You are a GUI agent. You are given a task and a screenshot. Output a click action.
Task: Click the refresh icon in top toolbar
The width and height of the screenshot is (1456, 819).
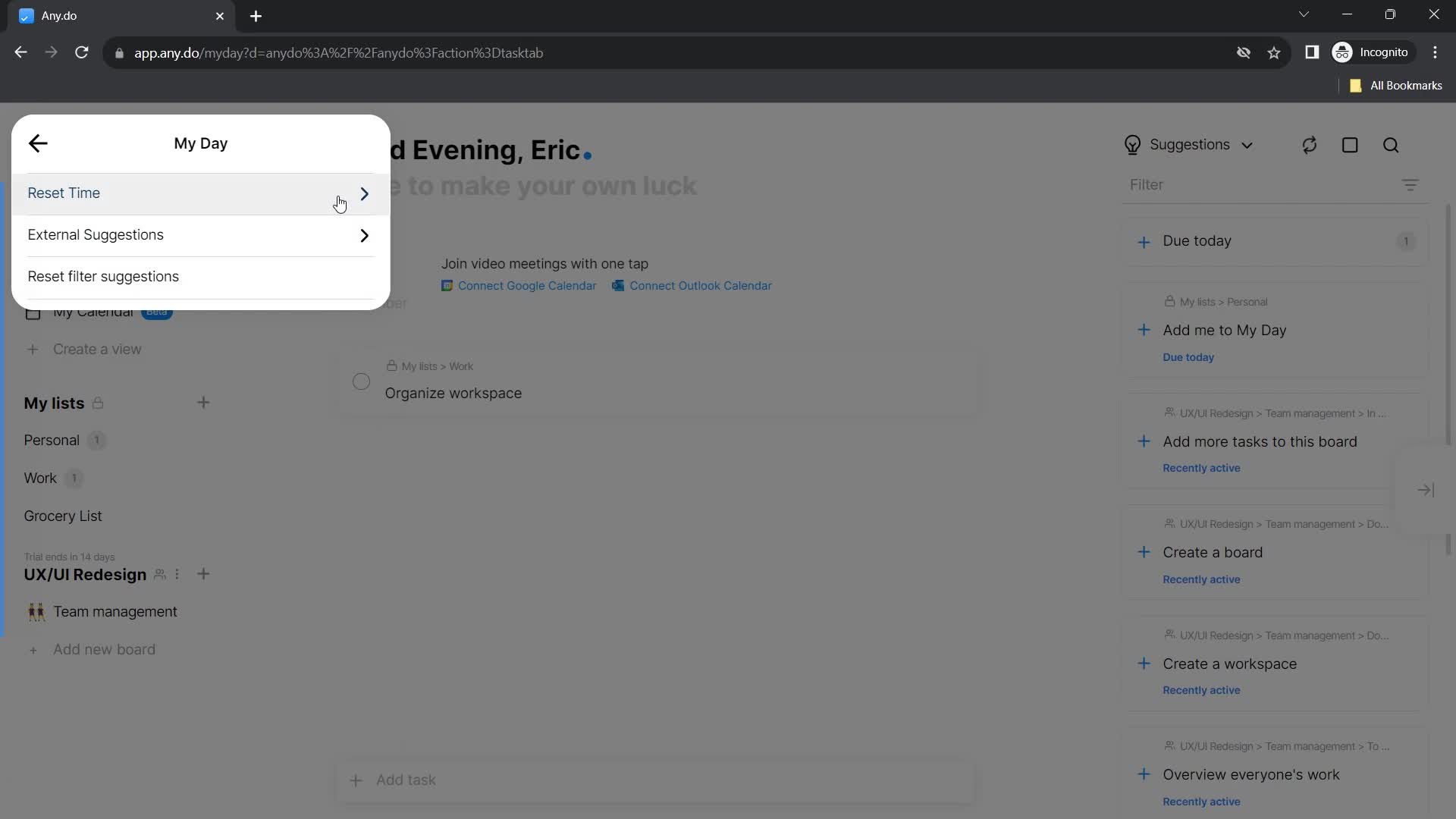1310,145
